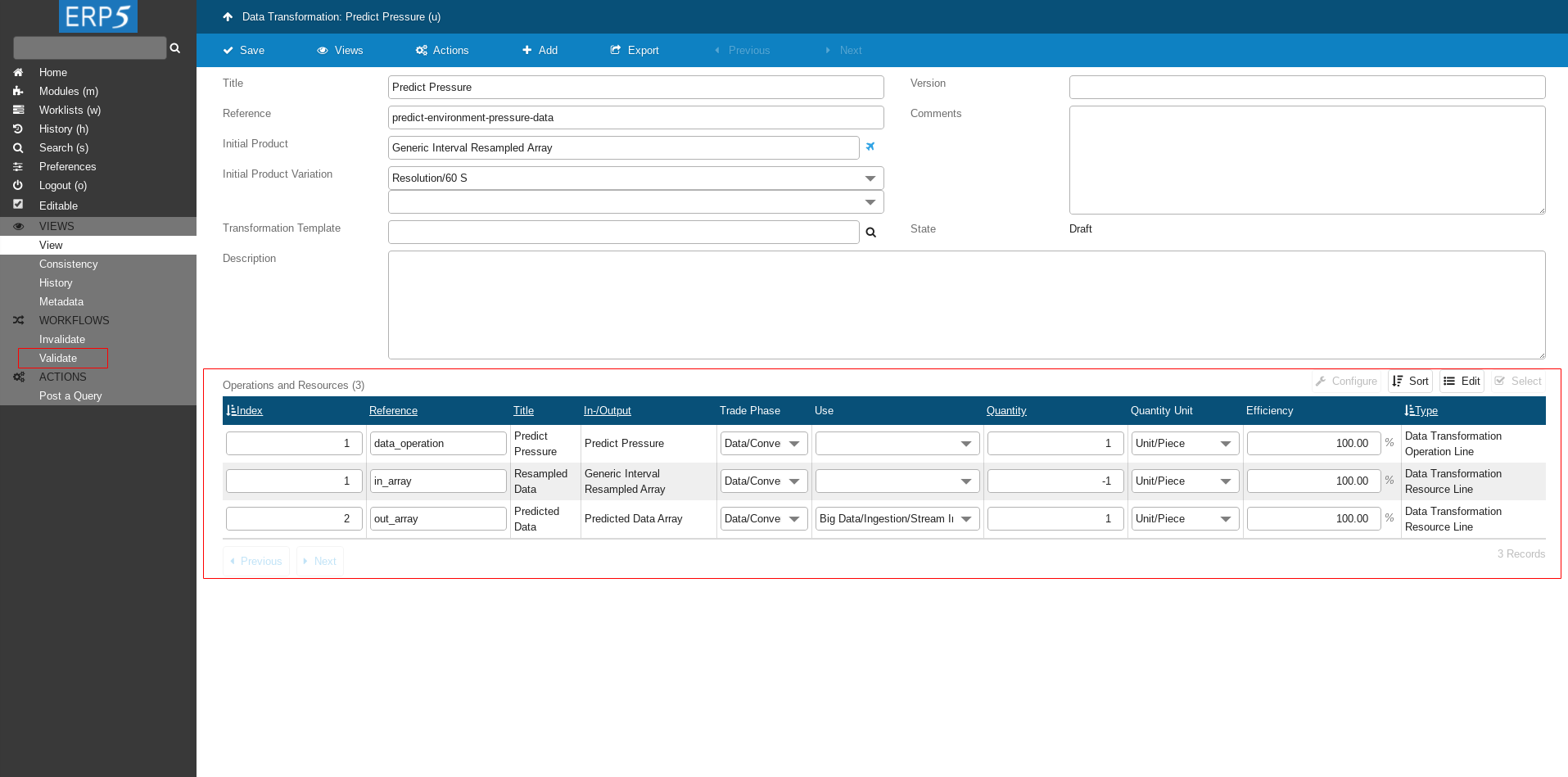Click the ERP5 logo
Image resolution: width=1568 pixels, height=777 pixels.
(x=98, y=16)
